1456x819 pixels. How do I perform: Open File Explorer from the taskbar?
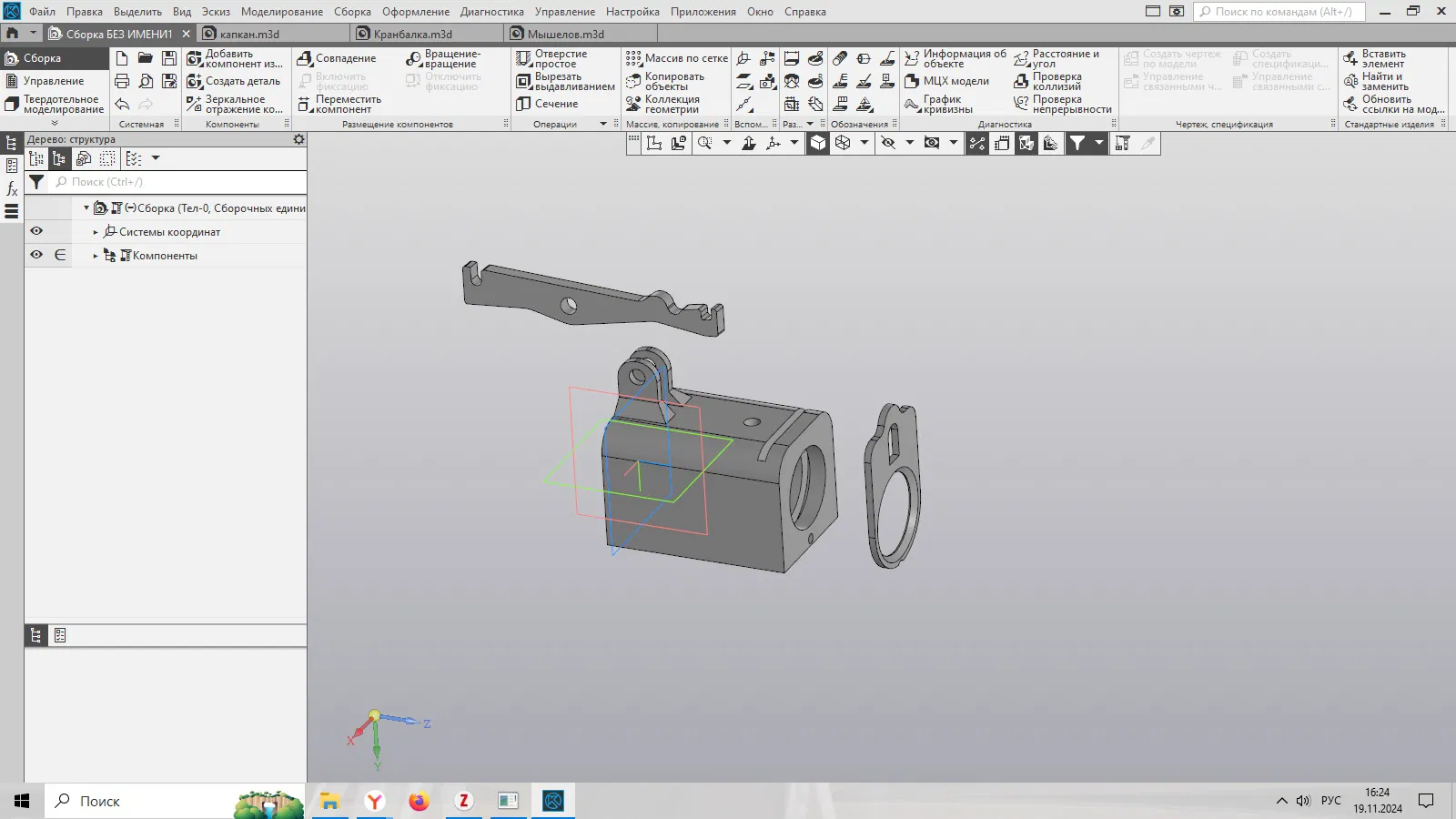(x=329, y=801)
